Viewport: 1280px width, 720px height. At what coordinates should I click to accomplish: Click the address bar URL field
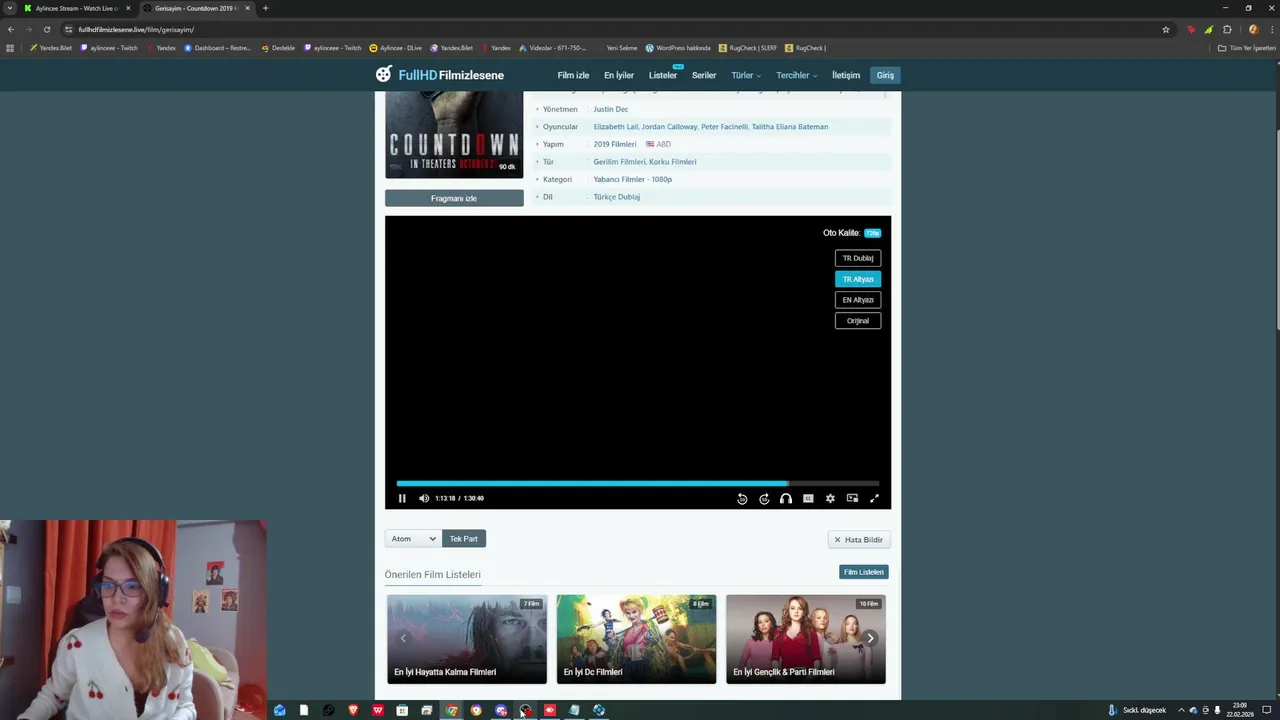[600, 29]
